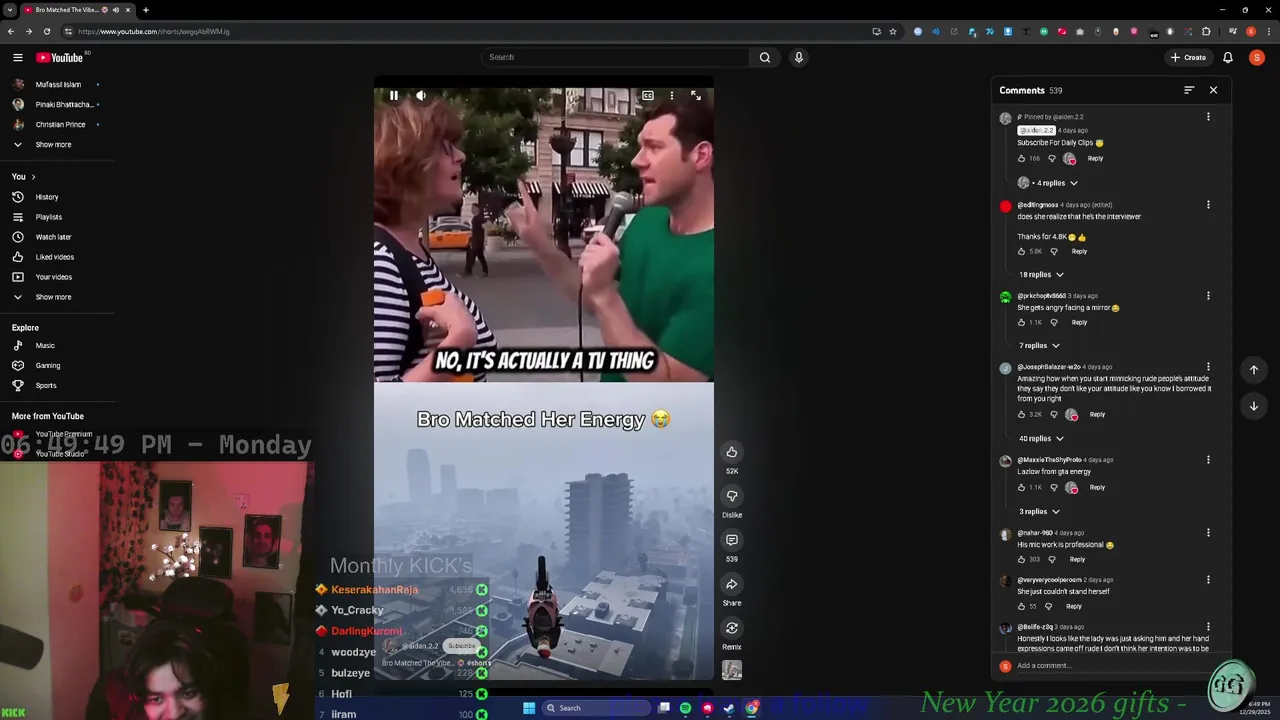
Task: Pause the Shorts video
Action: pos(394,96)
